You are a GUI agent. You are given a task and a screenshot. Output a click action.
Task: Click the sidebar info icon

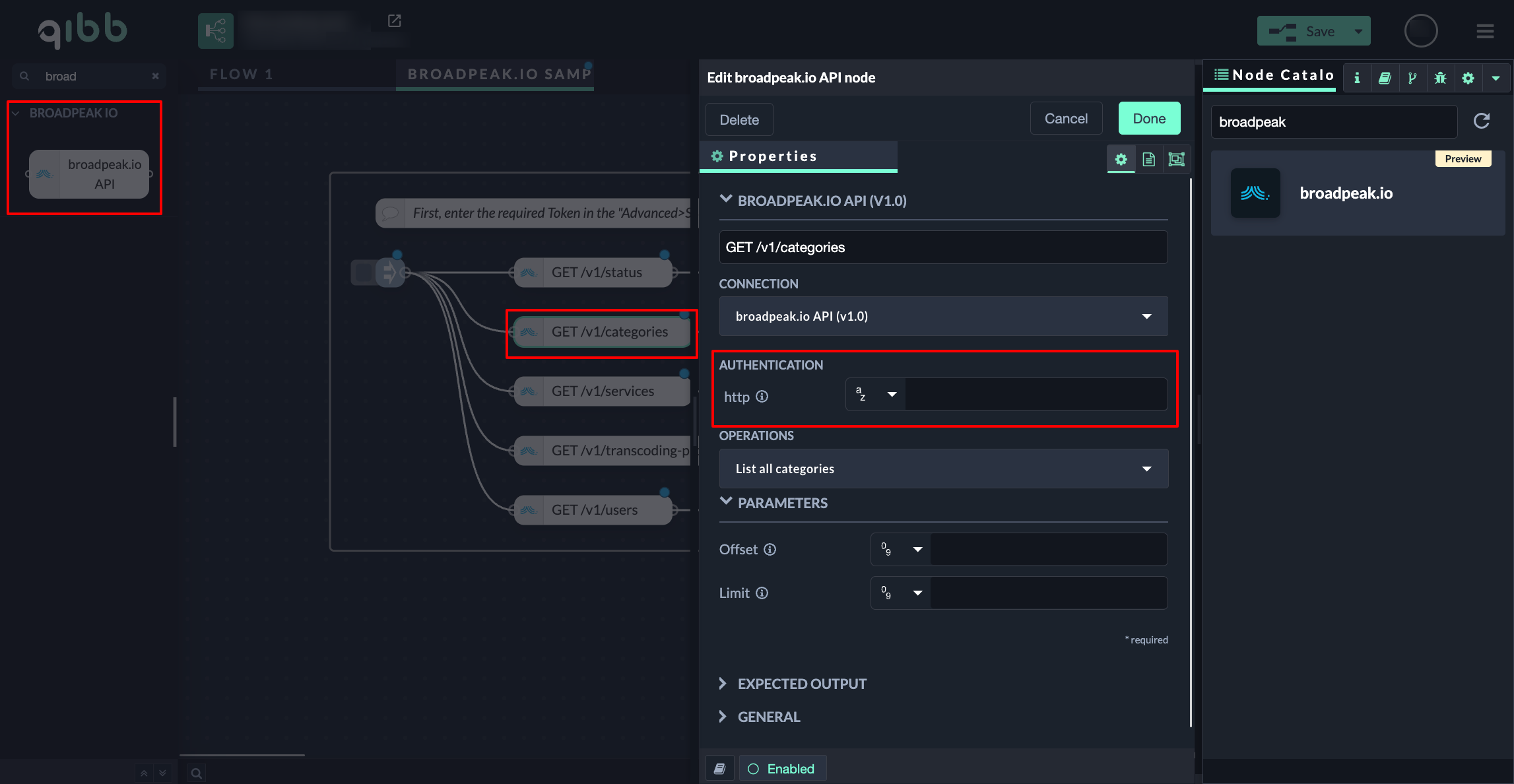(1357, 78)
